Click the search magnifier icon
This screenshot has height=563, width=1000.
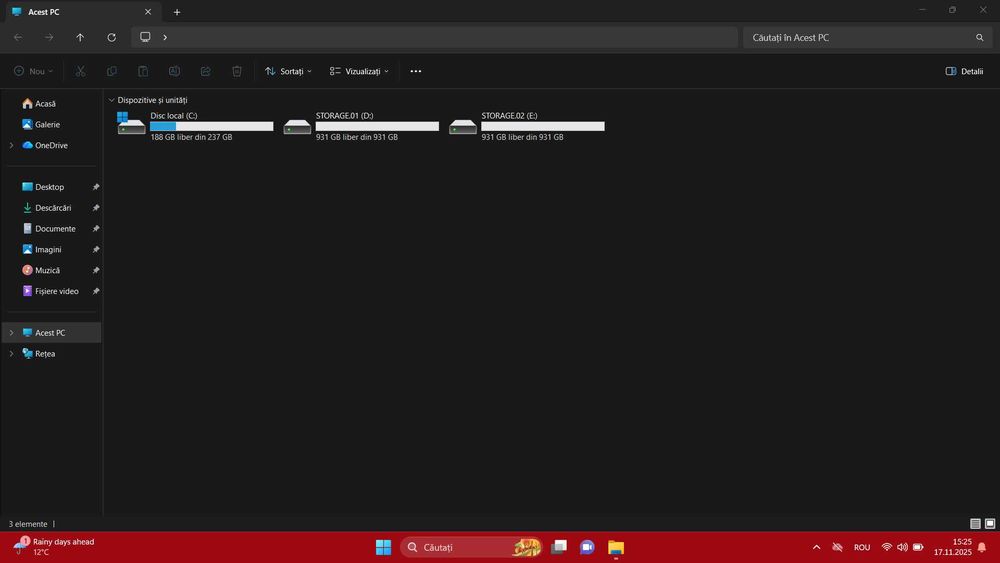tap(980, 38)
